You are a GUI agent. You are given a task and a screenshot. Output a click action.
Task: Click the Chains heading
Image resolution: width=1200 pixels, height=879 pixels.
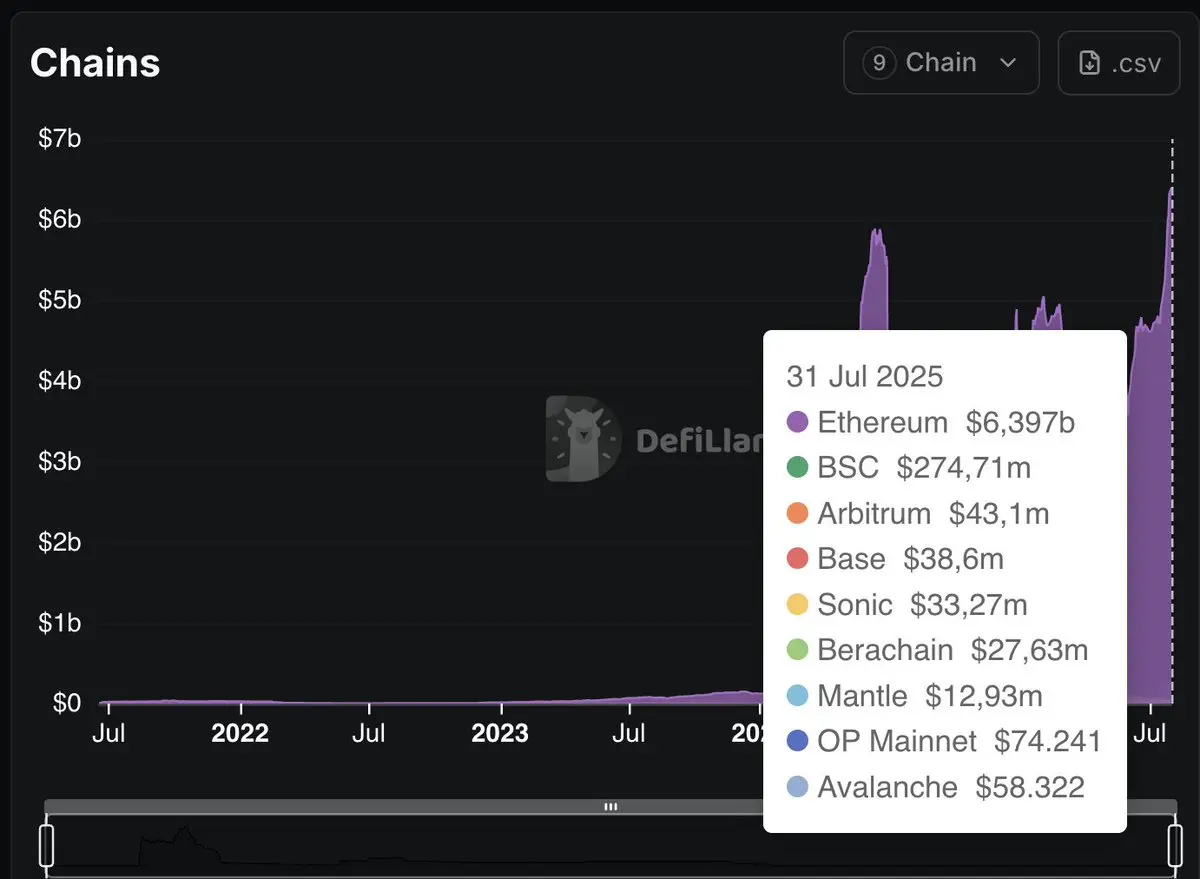pos(95,63)
